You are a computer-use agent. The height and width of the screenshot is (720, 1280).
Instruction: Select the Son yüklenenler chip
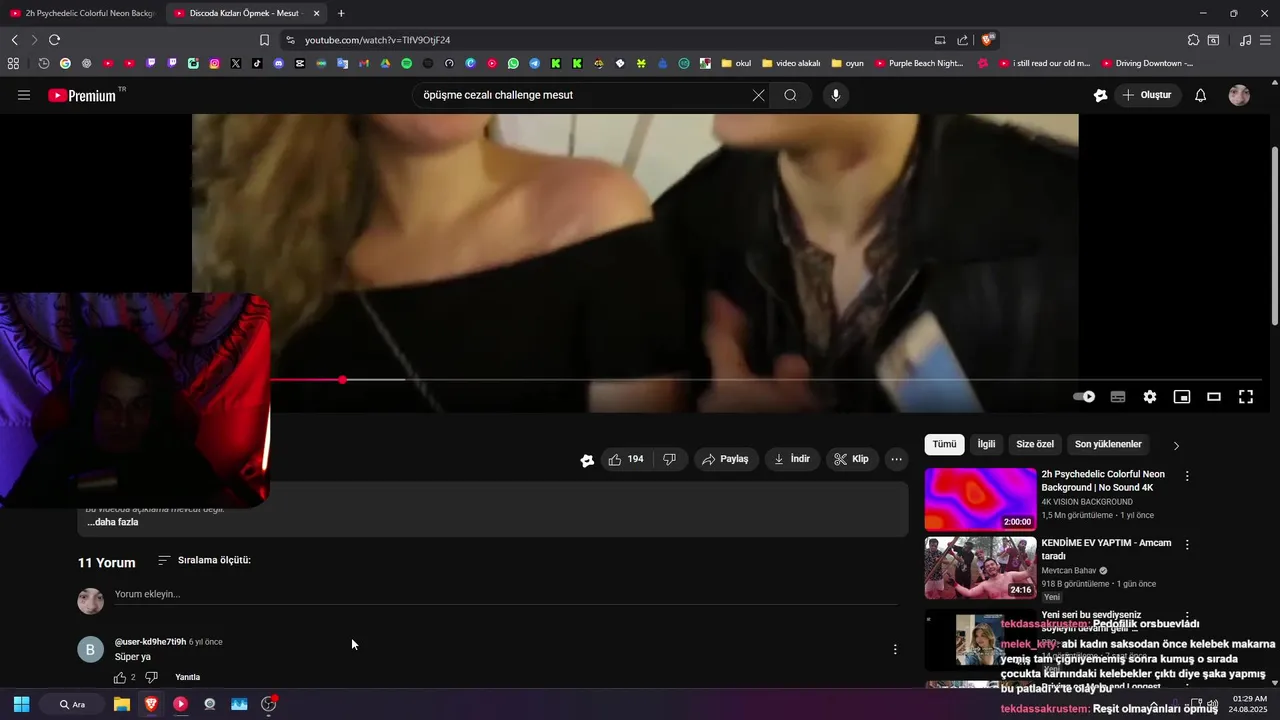1108,444
